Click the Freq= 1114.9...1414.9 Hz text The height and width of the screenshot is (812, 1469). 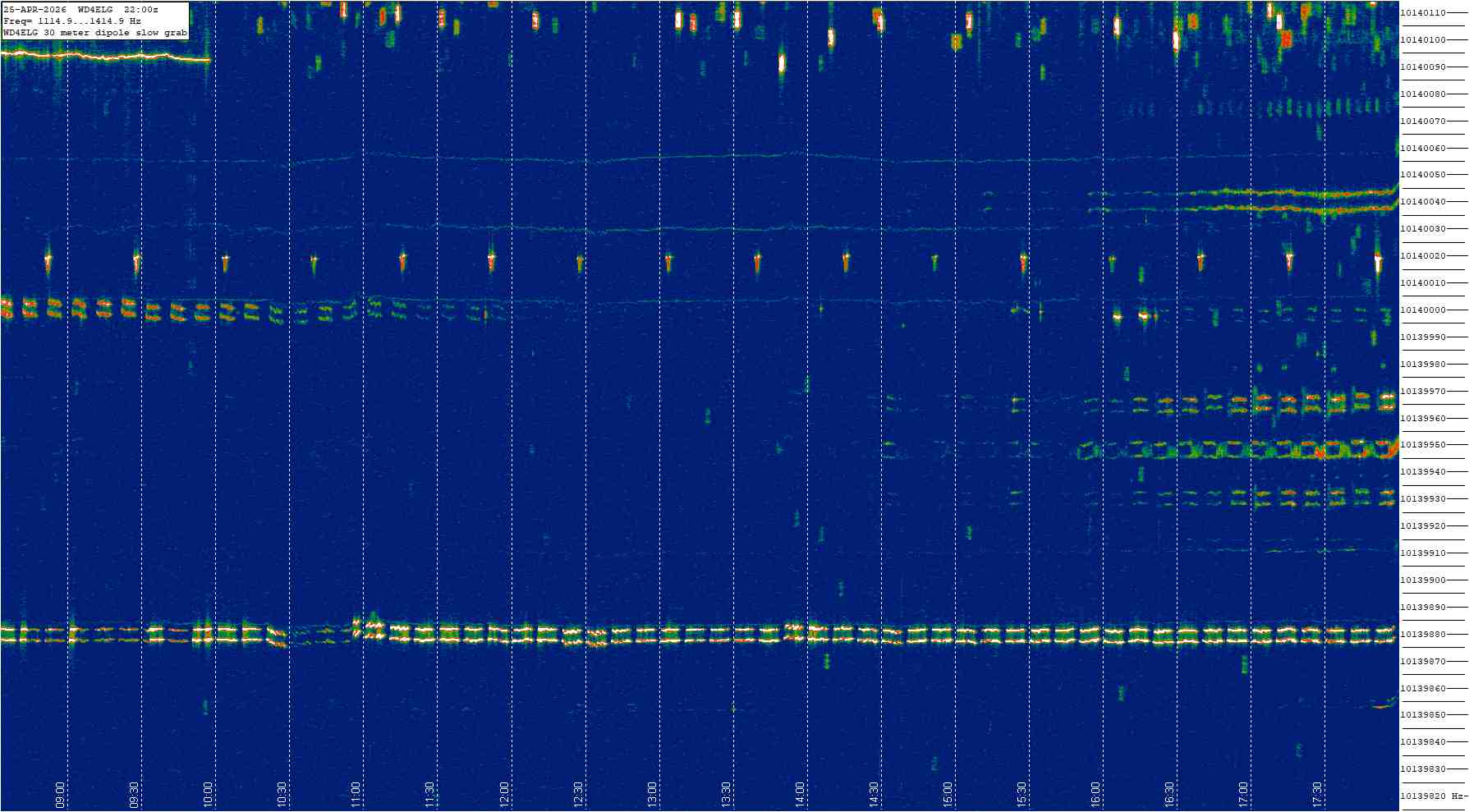[72, 21]
